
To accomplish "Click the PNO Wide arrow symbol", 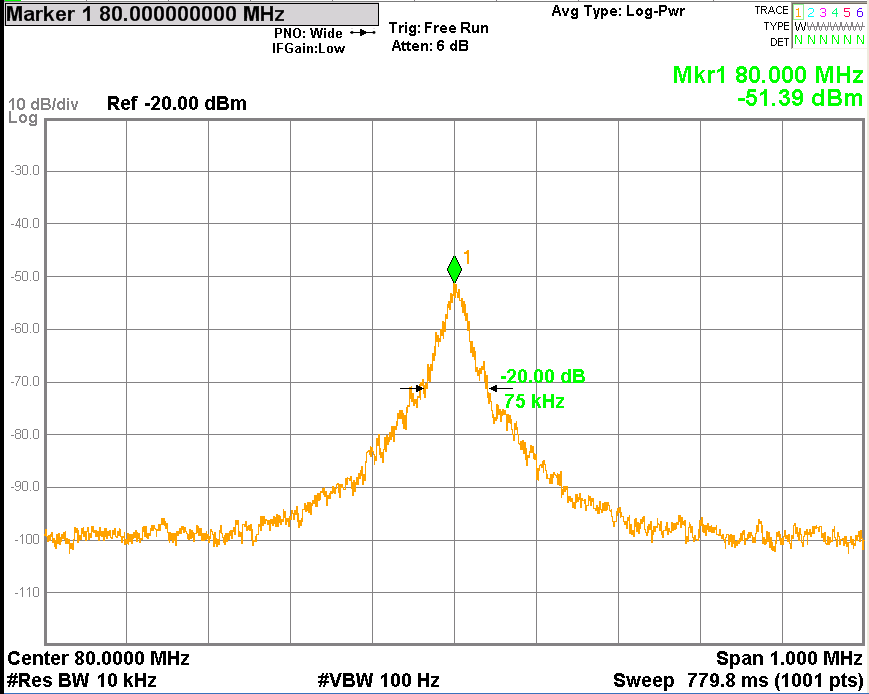I will (362, 33).
